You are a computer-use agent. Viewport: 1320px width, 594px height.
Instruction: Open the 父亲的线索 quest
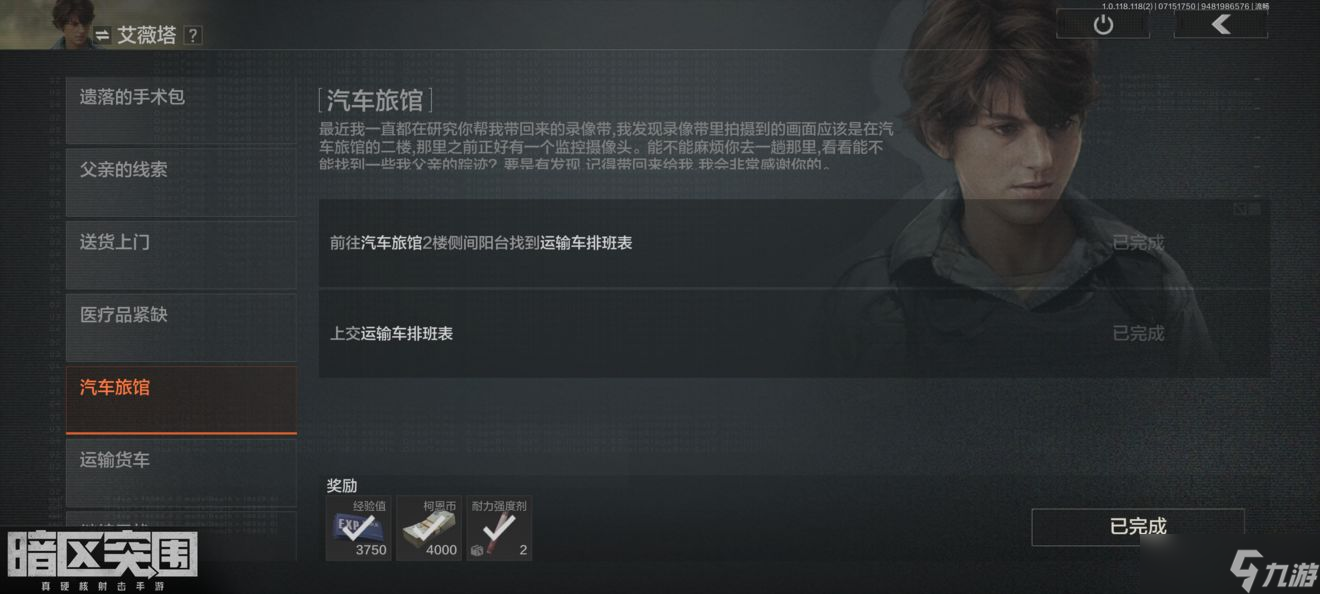181,182
